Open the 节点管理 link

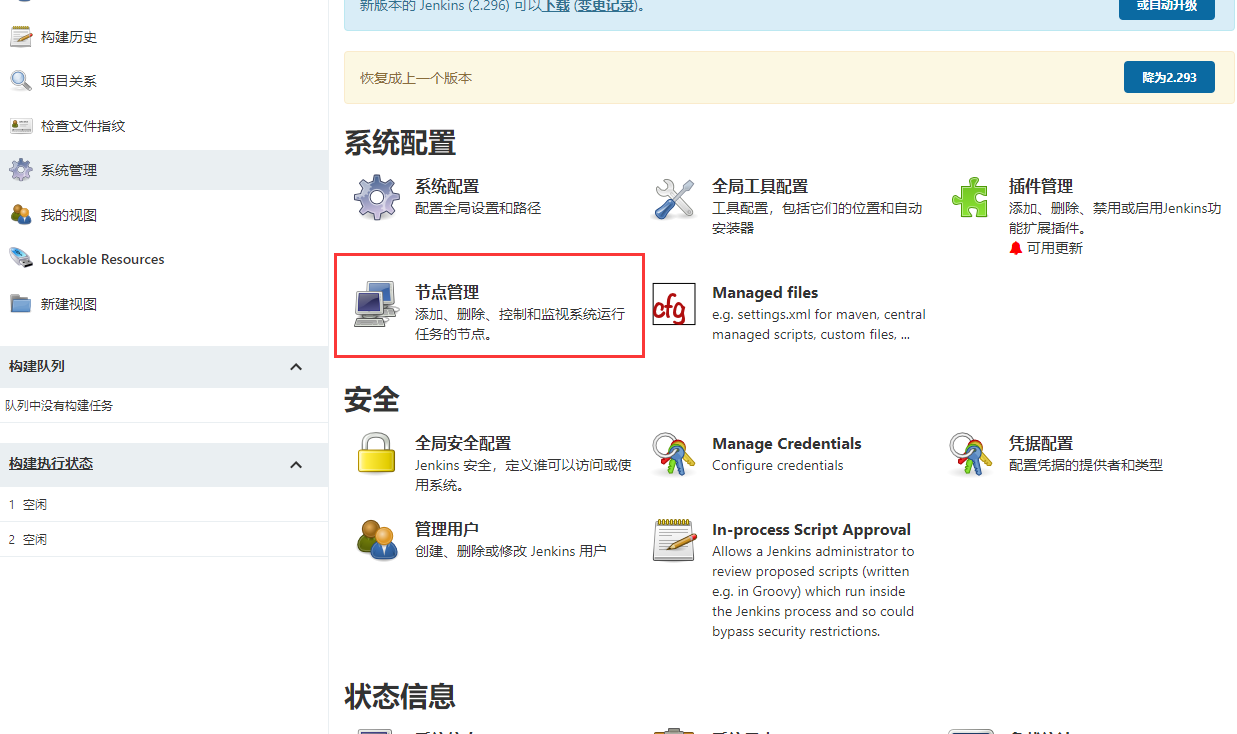point(447,292)
